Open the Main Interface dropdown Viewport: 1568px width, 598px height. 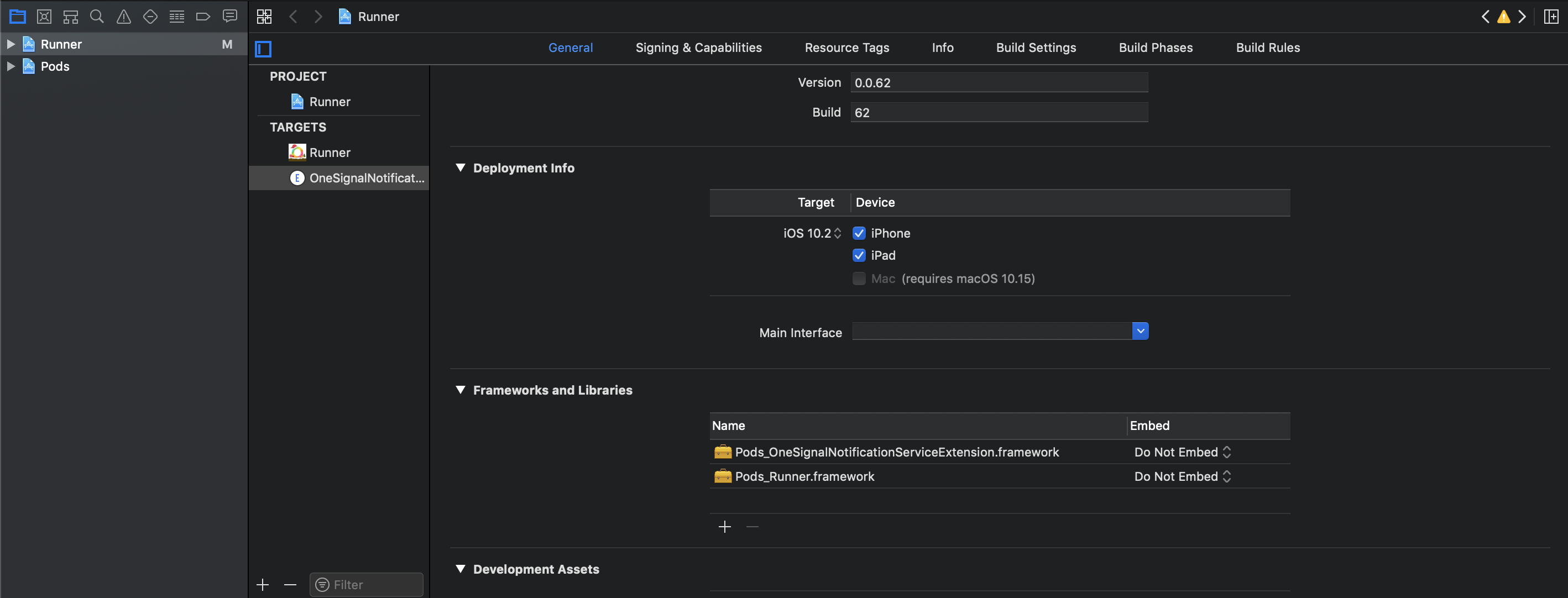[x=1140, y=331]
